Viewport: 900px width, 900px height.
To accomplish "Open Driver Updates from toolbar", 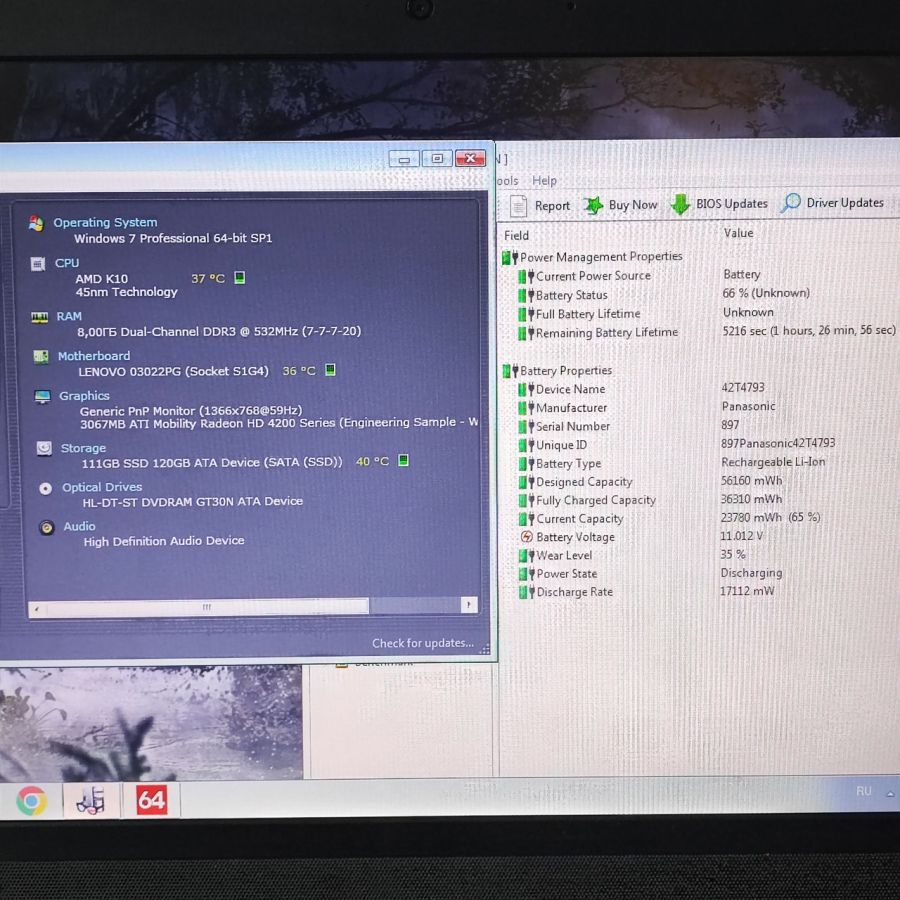I will coord(832,203).
